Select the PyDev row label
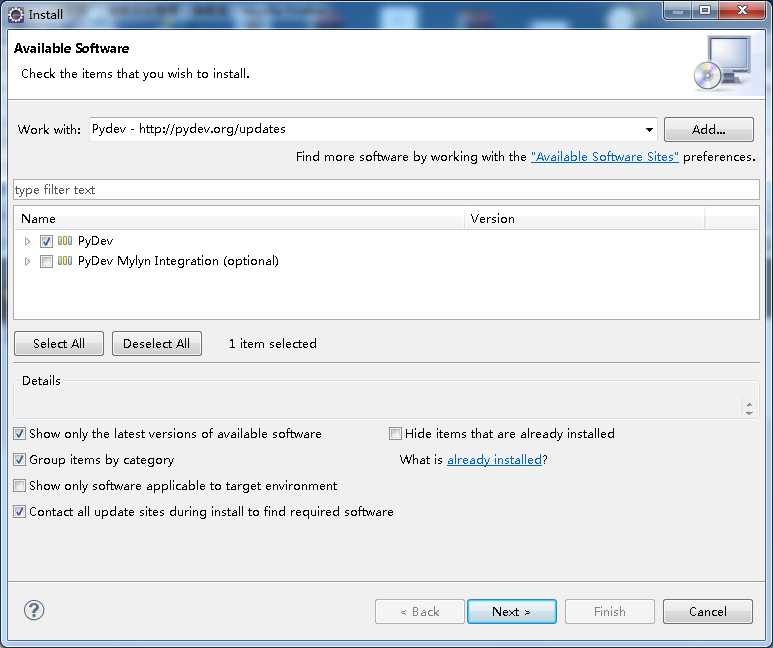Screen dimensions: 773x648 (96, 241)
